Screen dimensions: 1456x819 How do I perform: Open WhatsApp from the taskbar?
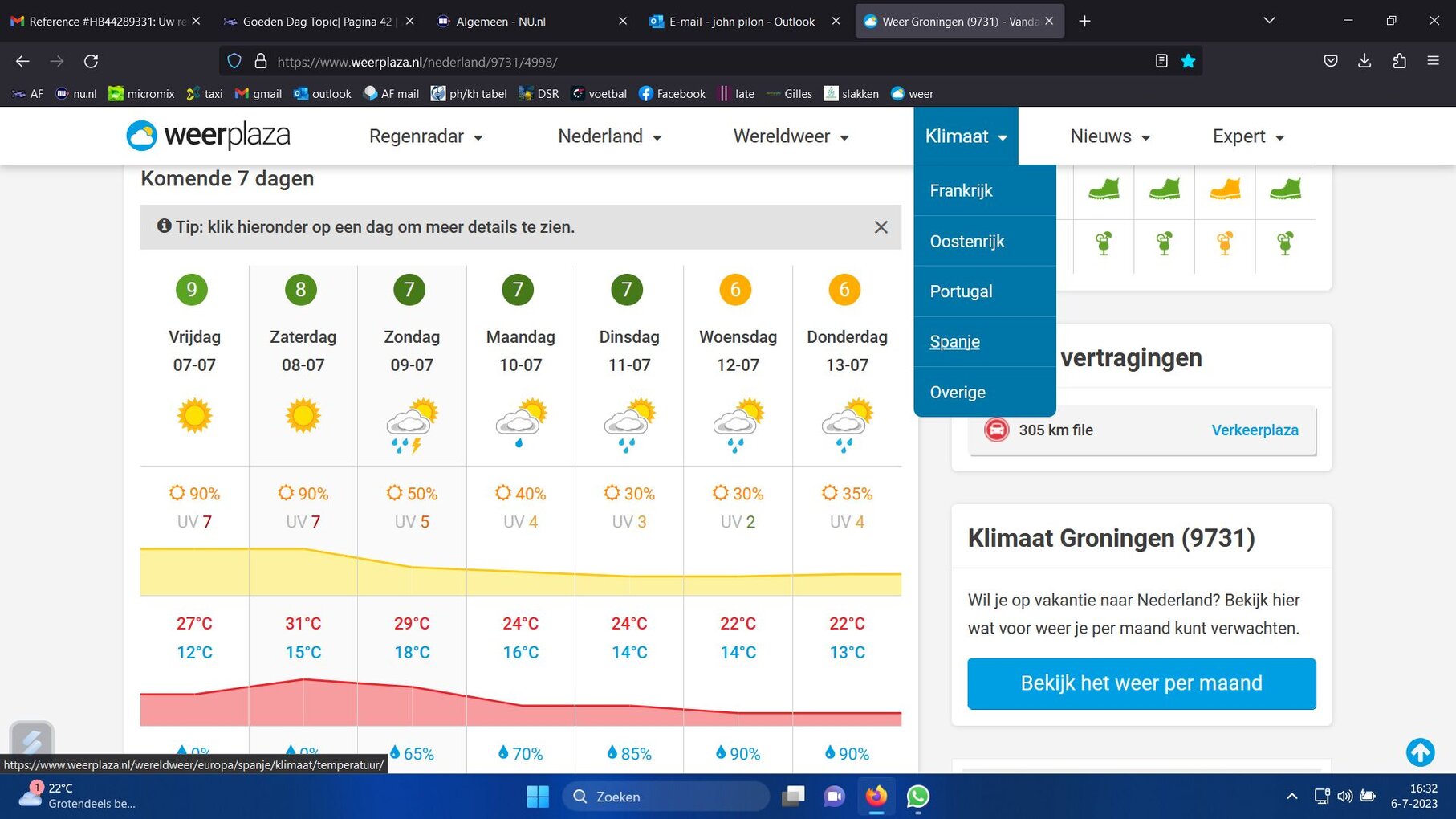(x=917, y=796)
